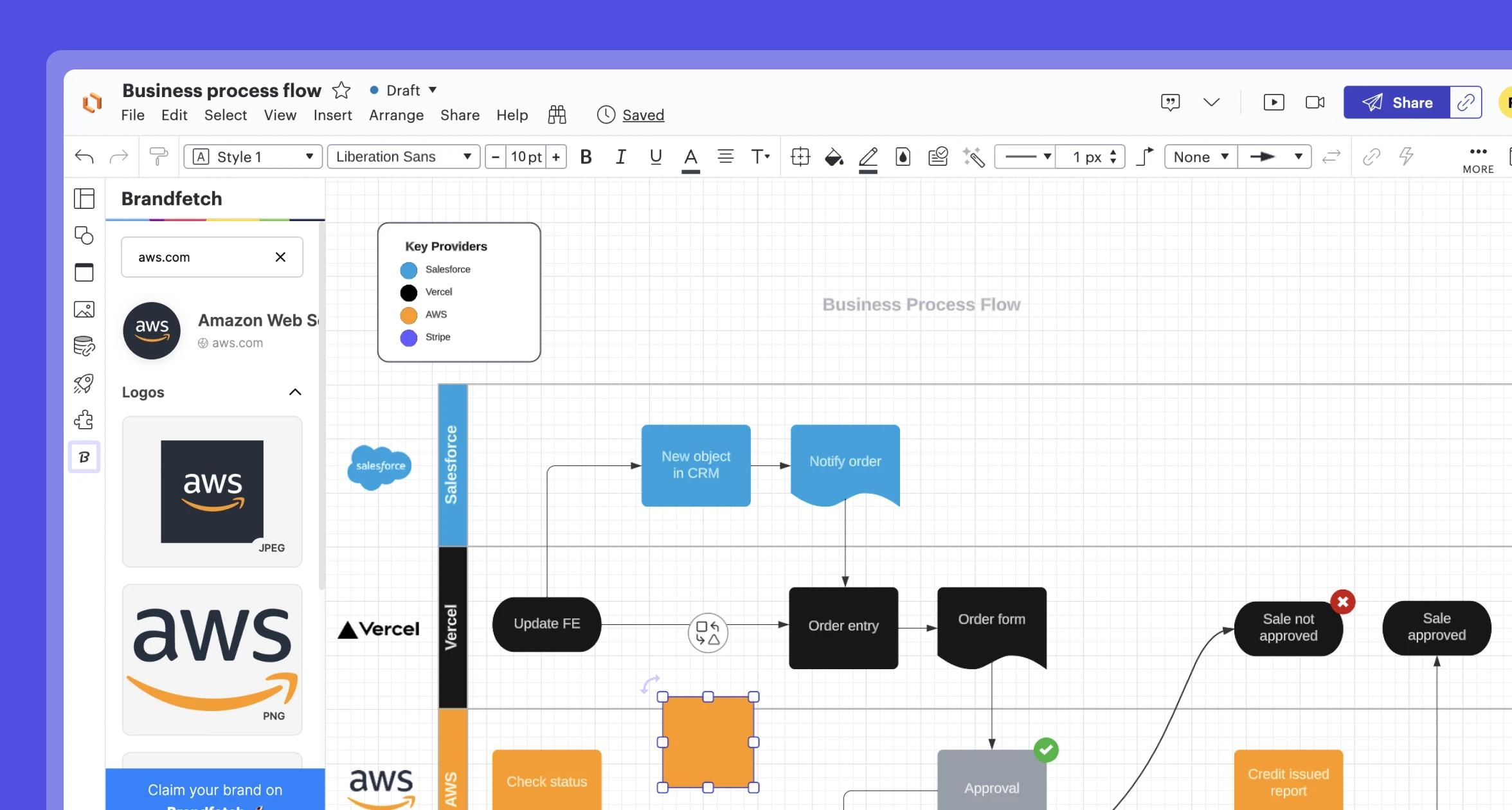
Task: Click the Brandfetch panel icon
Action: 84,457
